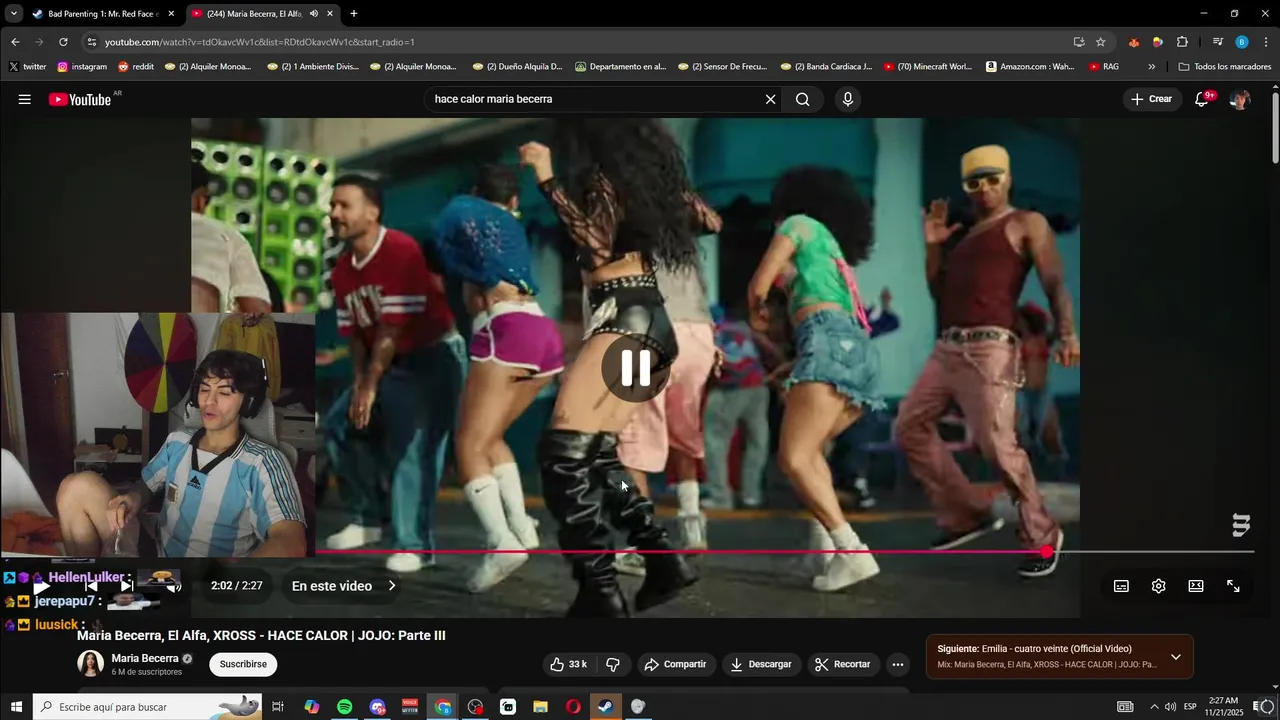Open Task View on the taskbar
Viewport: 1280px width, 720px height.
[278, 707]
